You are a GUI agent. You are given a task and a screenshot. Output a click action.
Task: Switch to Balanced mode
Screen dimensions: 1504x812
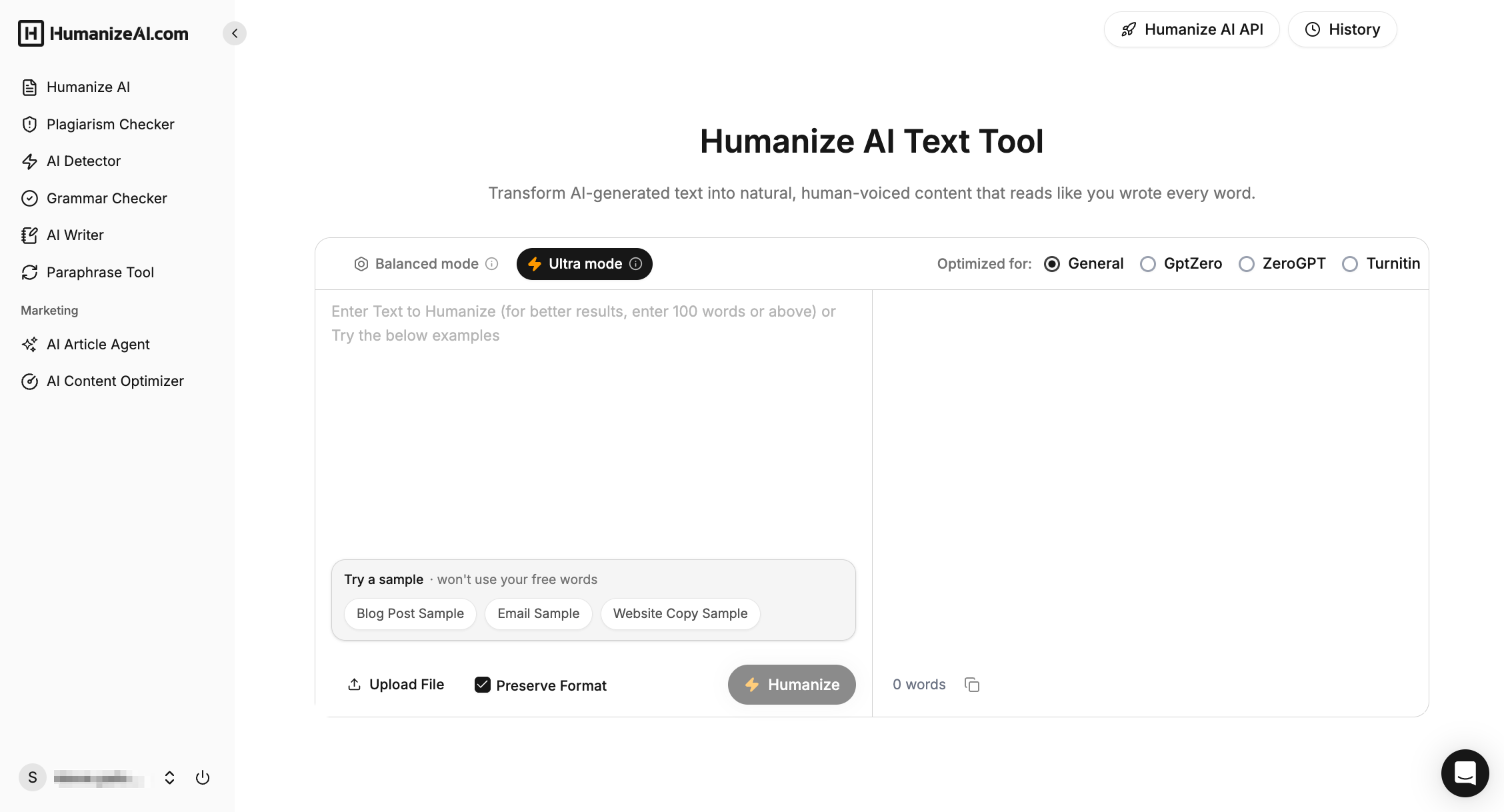[x=425, y=264]
